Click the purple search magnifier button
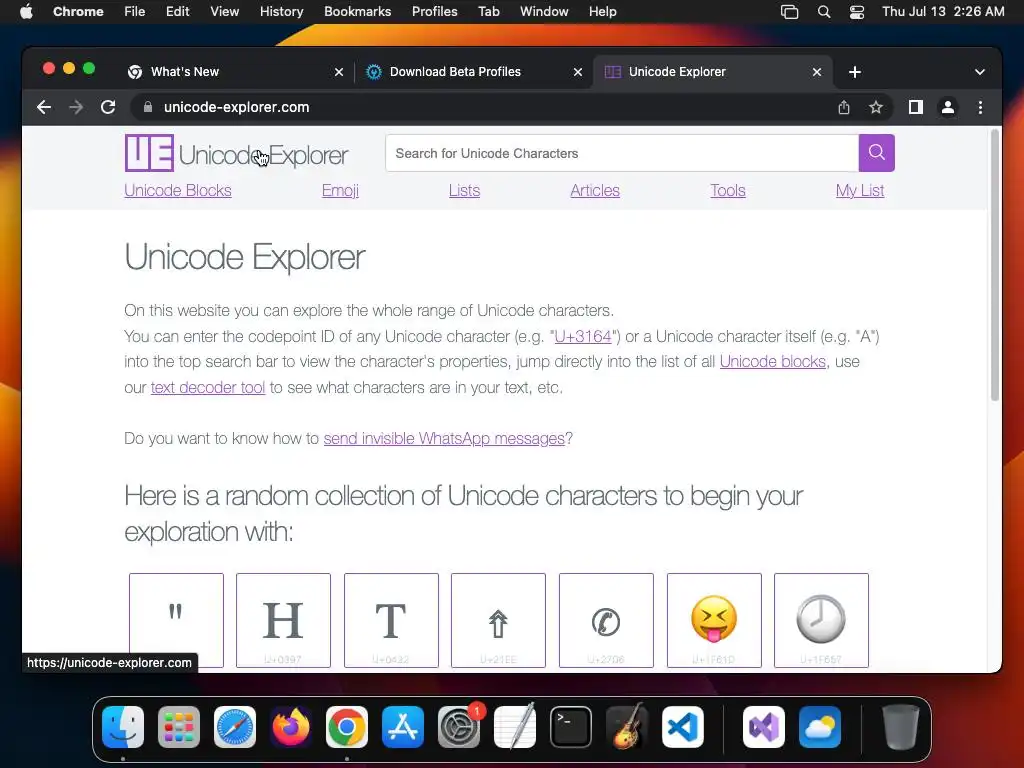The image size is (1024, 768). 876,153
